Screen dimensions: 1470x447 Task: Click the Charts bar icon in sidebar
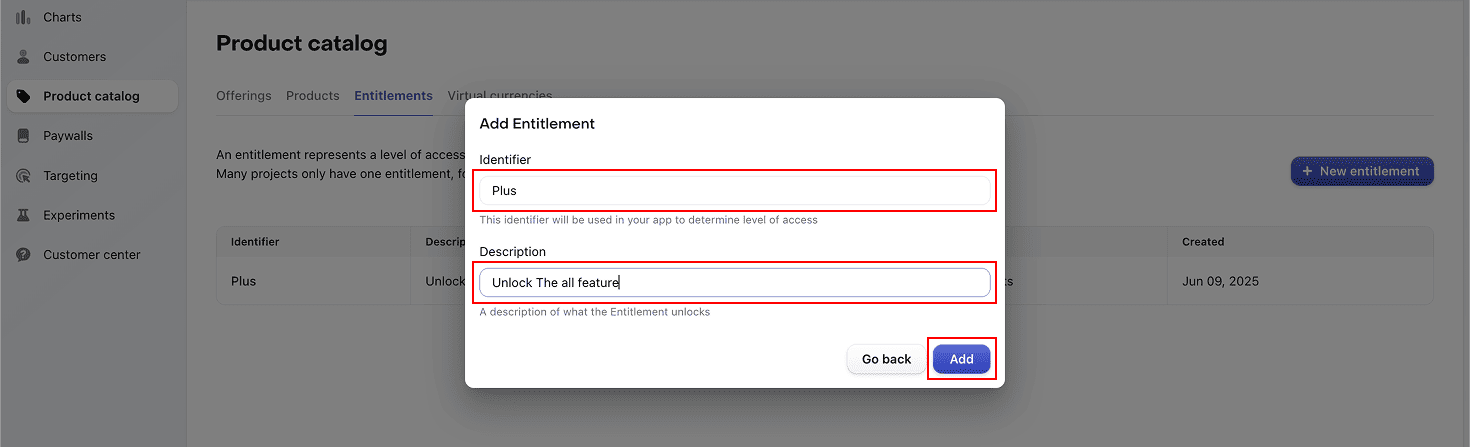click(23, 17)
